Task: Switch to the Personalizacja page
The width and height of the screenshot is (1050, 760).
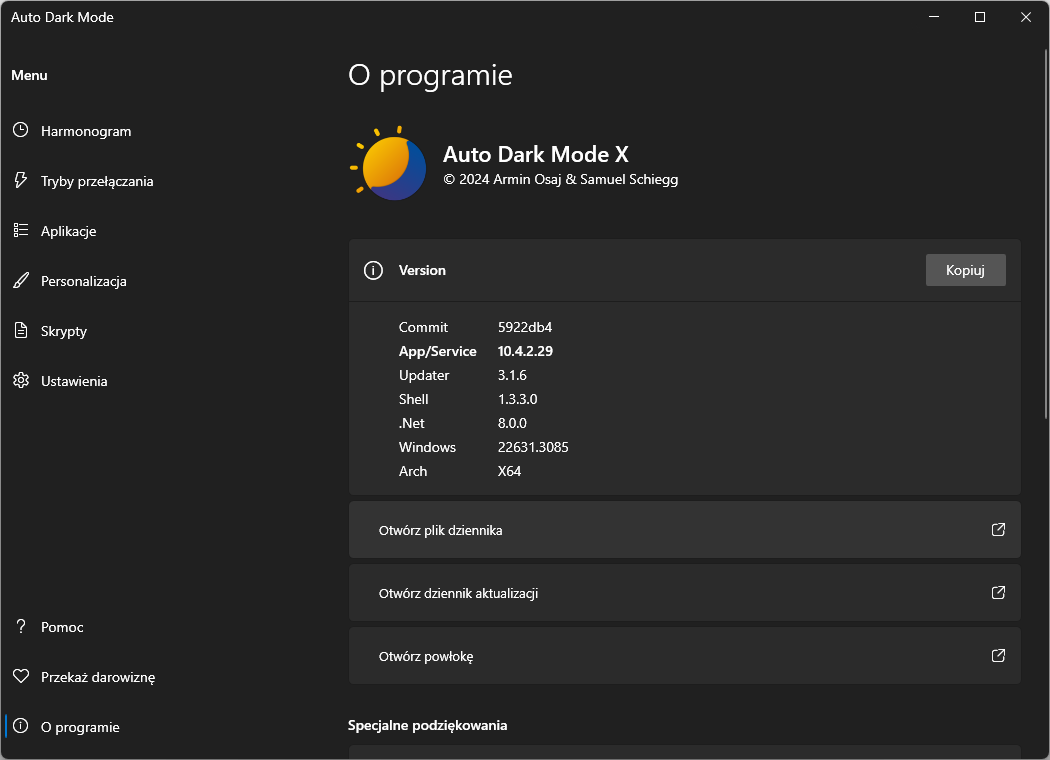Action: coord(84,281)
